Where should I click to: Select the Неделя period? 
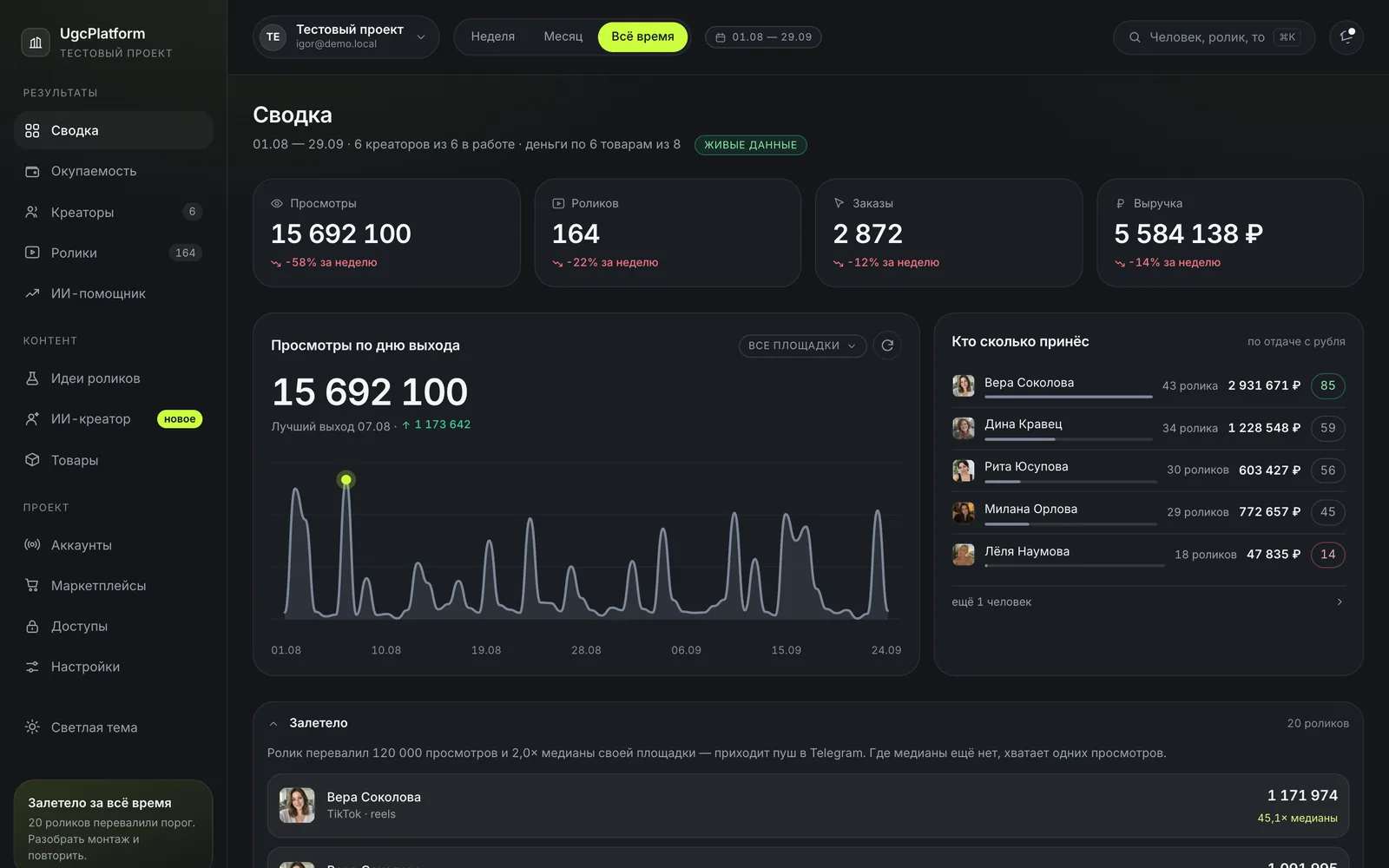pyautogui.click(x=493, y=36)
